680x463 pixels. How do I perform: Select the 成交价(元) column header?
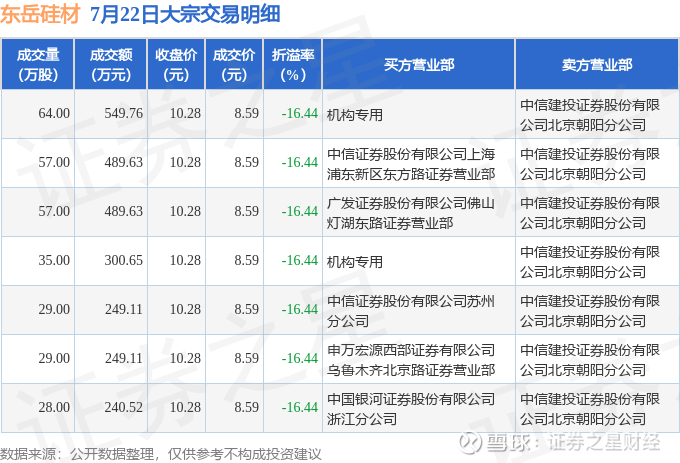coord(234,65)
